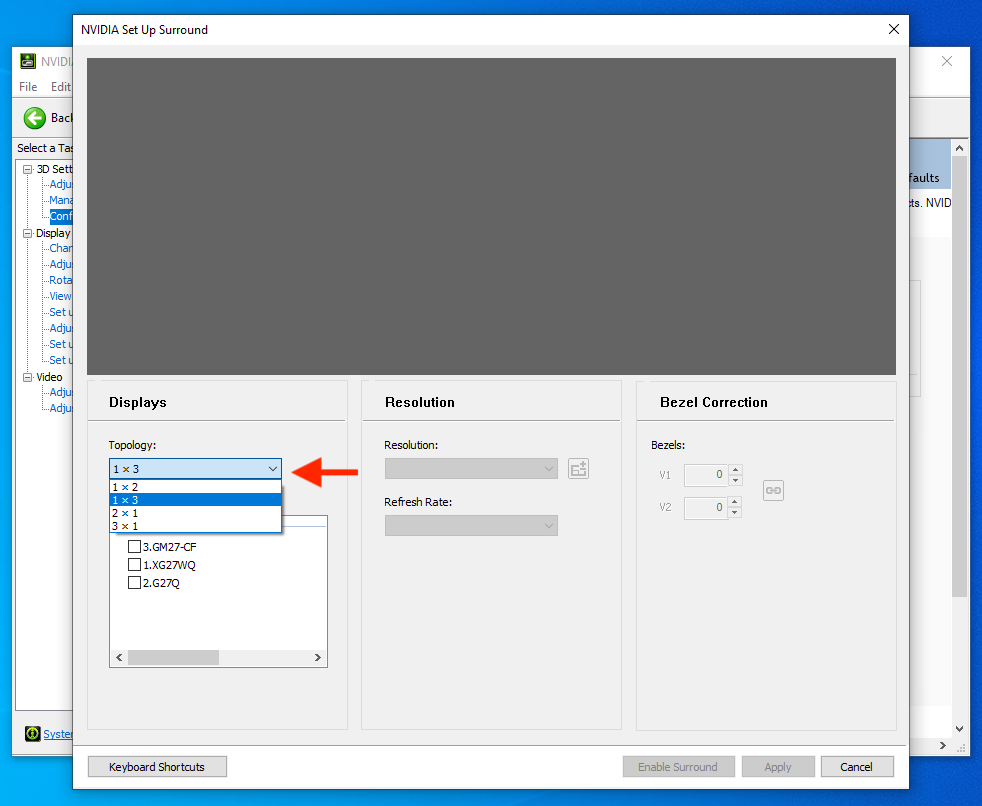Open the Refresh Rate dropdown
Screen dimensions: 982x806
[471, 525]
